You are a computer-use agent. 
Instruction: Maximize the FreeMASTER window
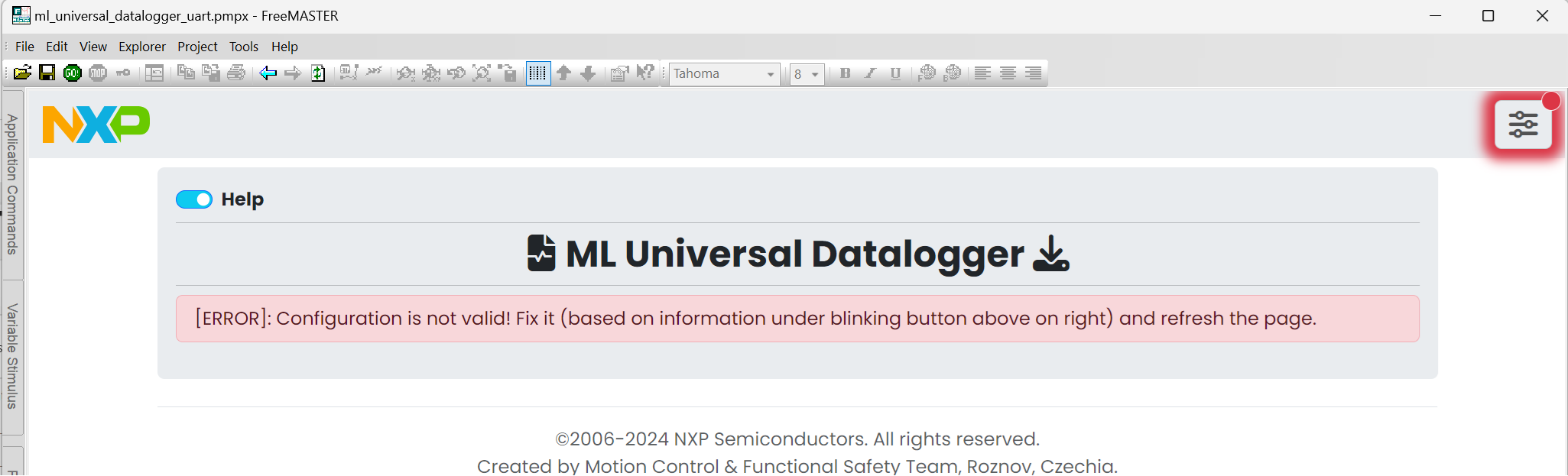[1488, 15]
